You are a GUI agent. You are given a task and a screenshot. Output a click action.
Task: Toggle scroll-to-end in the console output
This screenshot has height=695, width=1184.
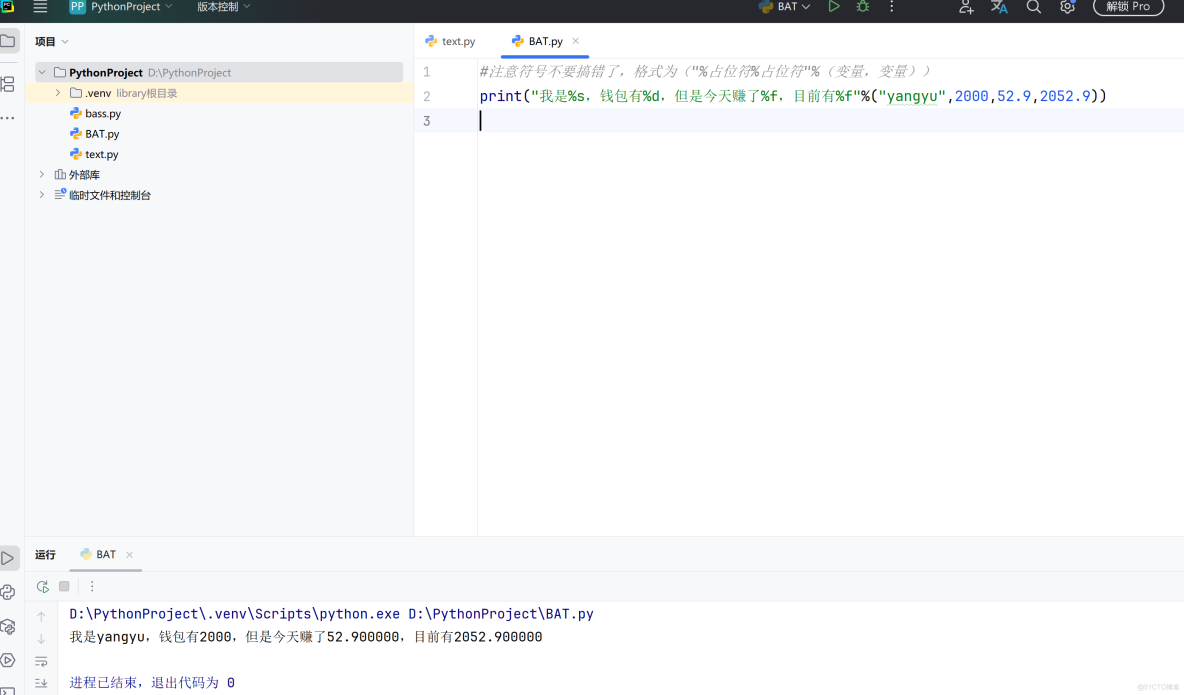(41, 683)
